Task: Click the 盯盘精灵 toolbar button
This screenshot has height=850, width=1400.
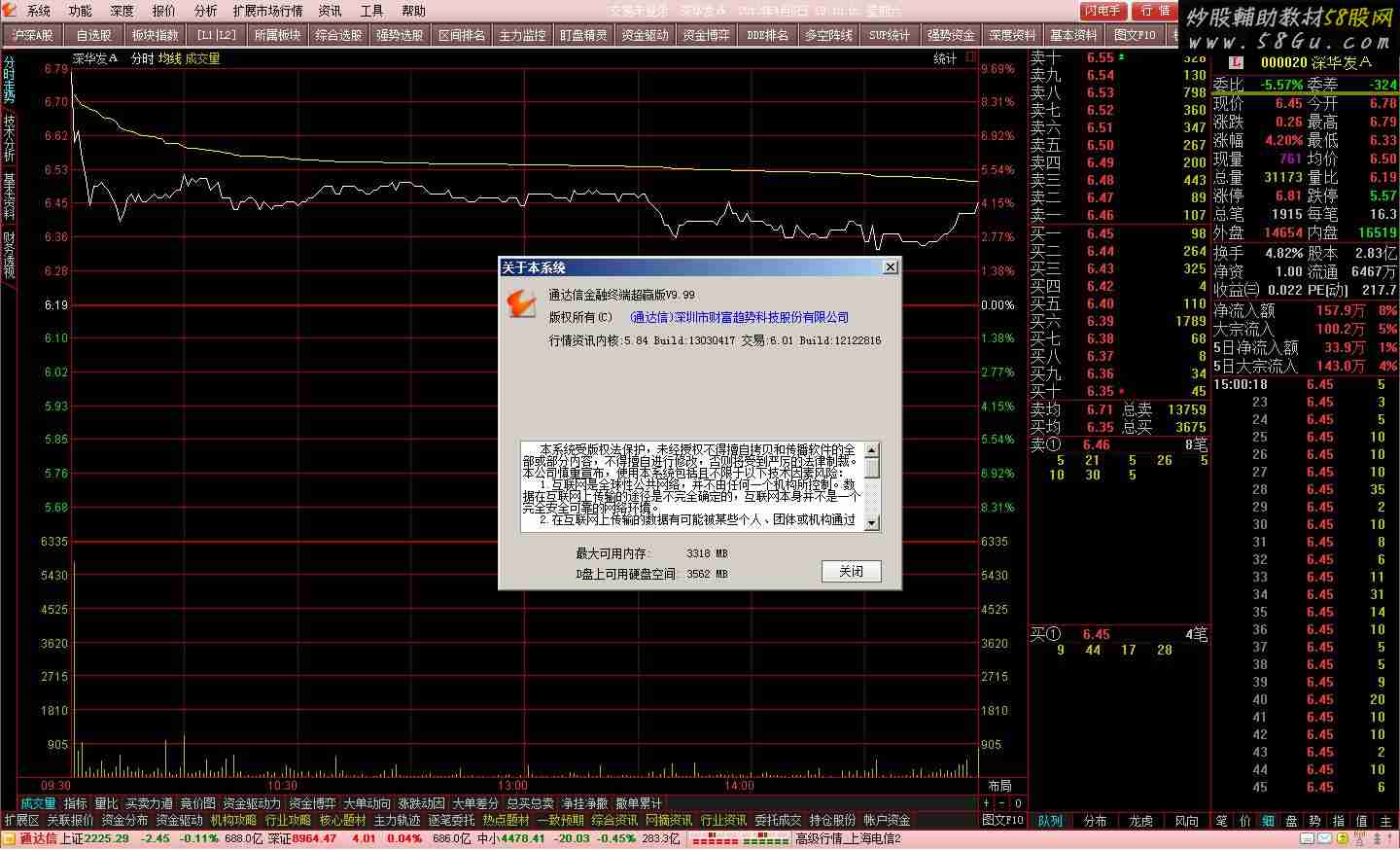Action: pos(583,35)
